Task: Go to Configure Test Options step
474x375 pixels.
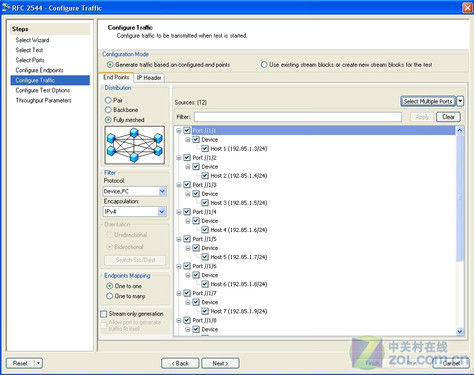Action: pos(43,90)
